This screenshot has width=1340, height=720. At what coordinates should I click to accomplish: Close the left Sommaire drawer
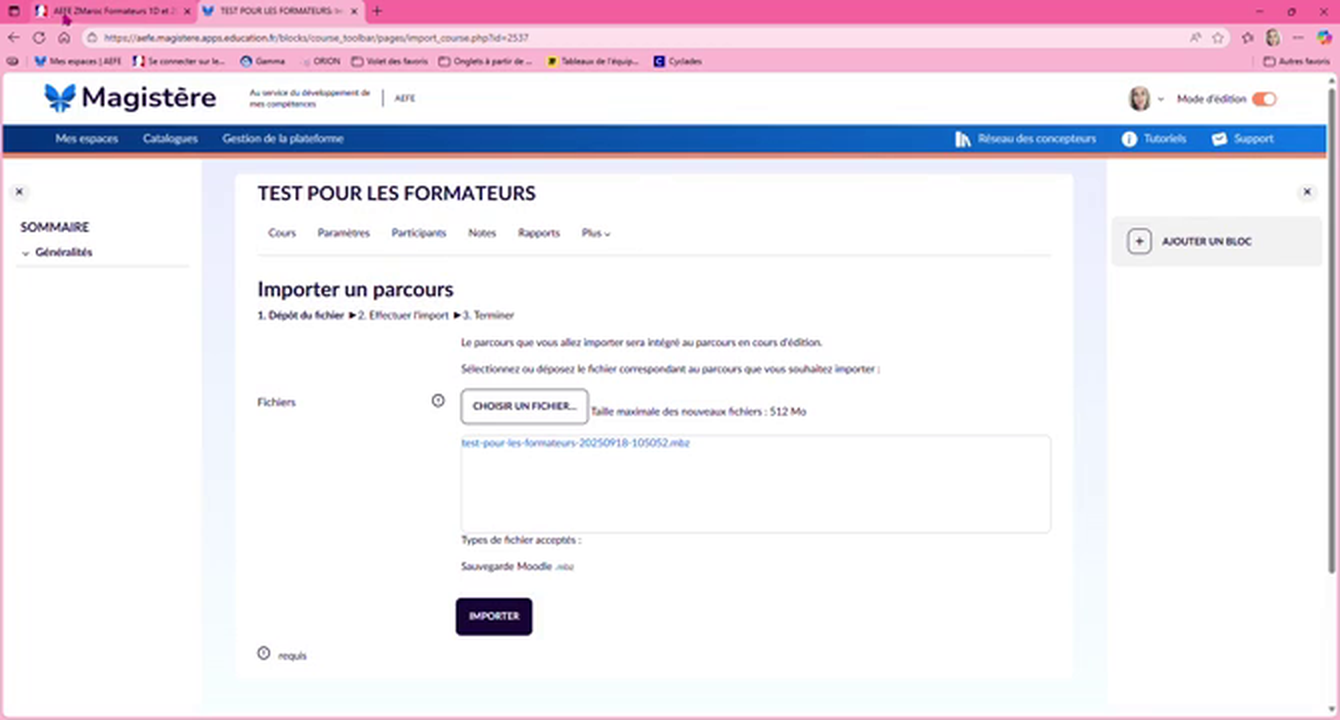click(19, 192)
